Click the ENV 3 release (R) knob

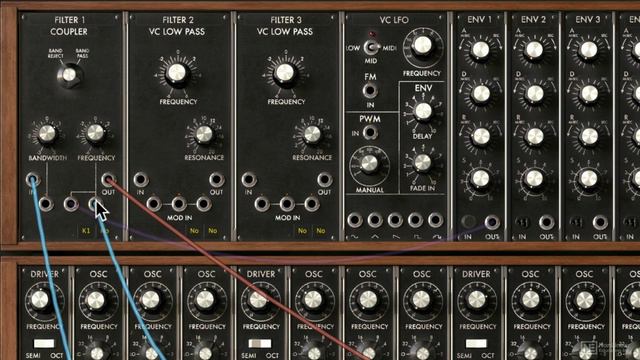[x=589, y=136]
